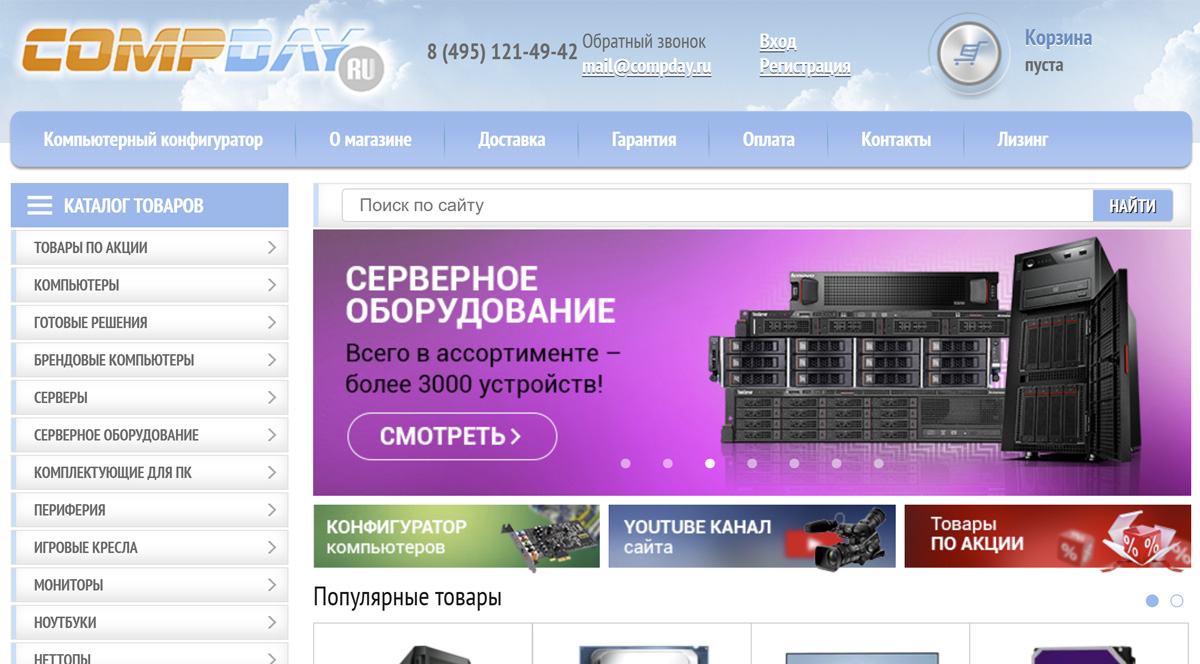Open the Конфигуратор компьютеров banner
Image resolution: width=1200 pixels, height=664 pixels.
[456, 537]
